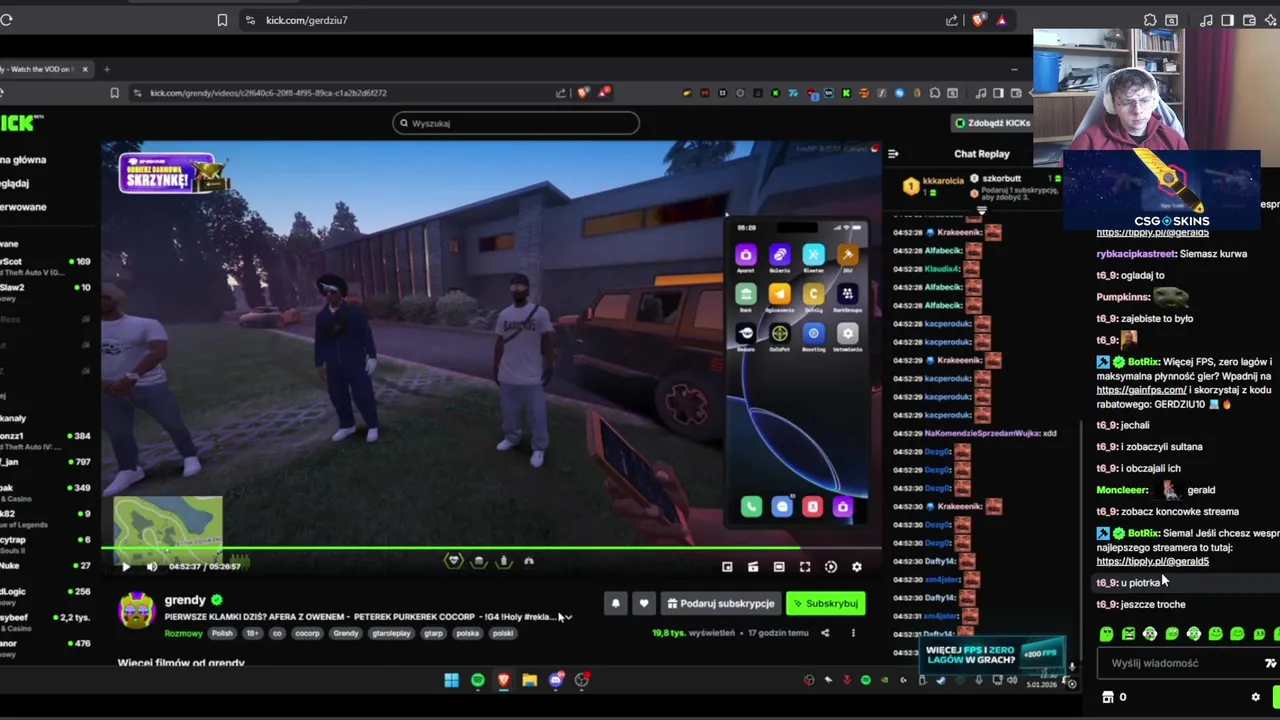
Task: Open Brave browser from taskbar
Action: point(504,680)
